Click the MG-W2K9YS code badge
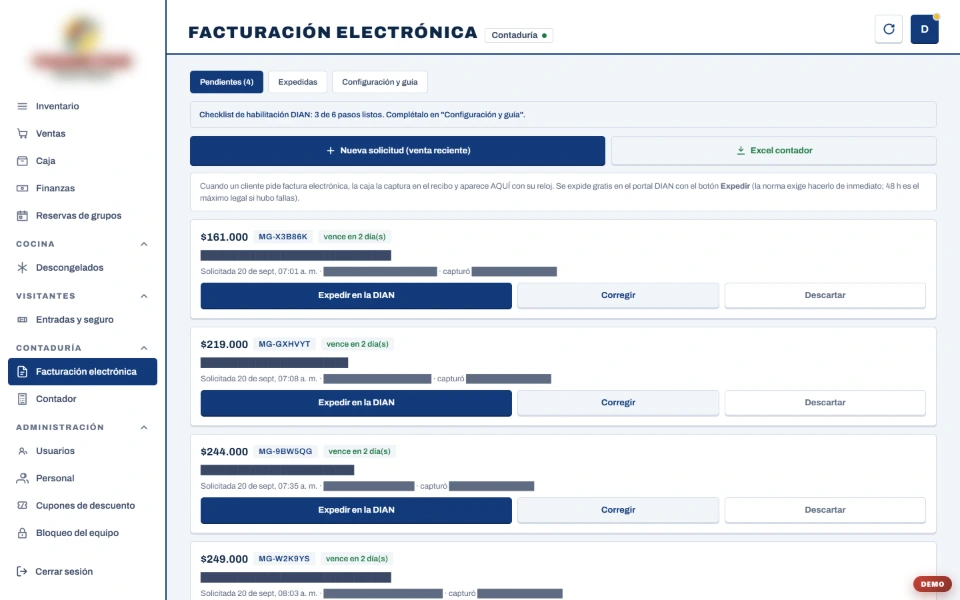 click(284, 559)
